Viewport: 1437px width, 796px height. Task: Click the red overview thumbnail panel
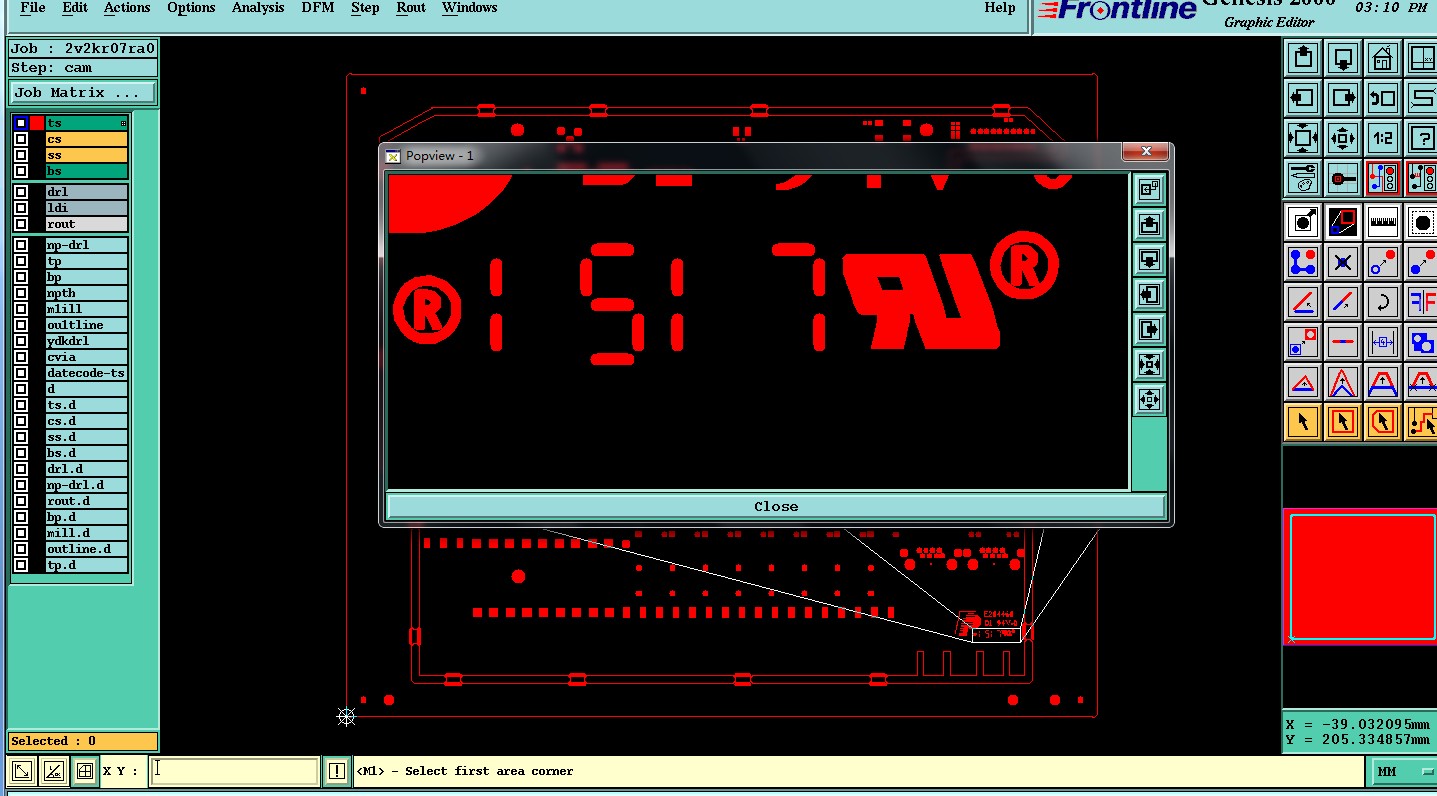(x=1361, y=577)
